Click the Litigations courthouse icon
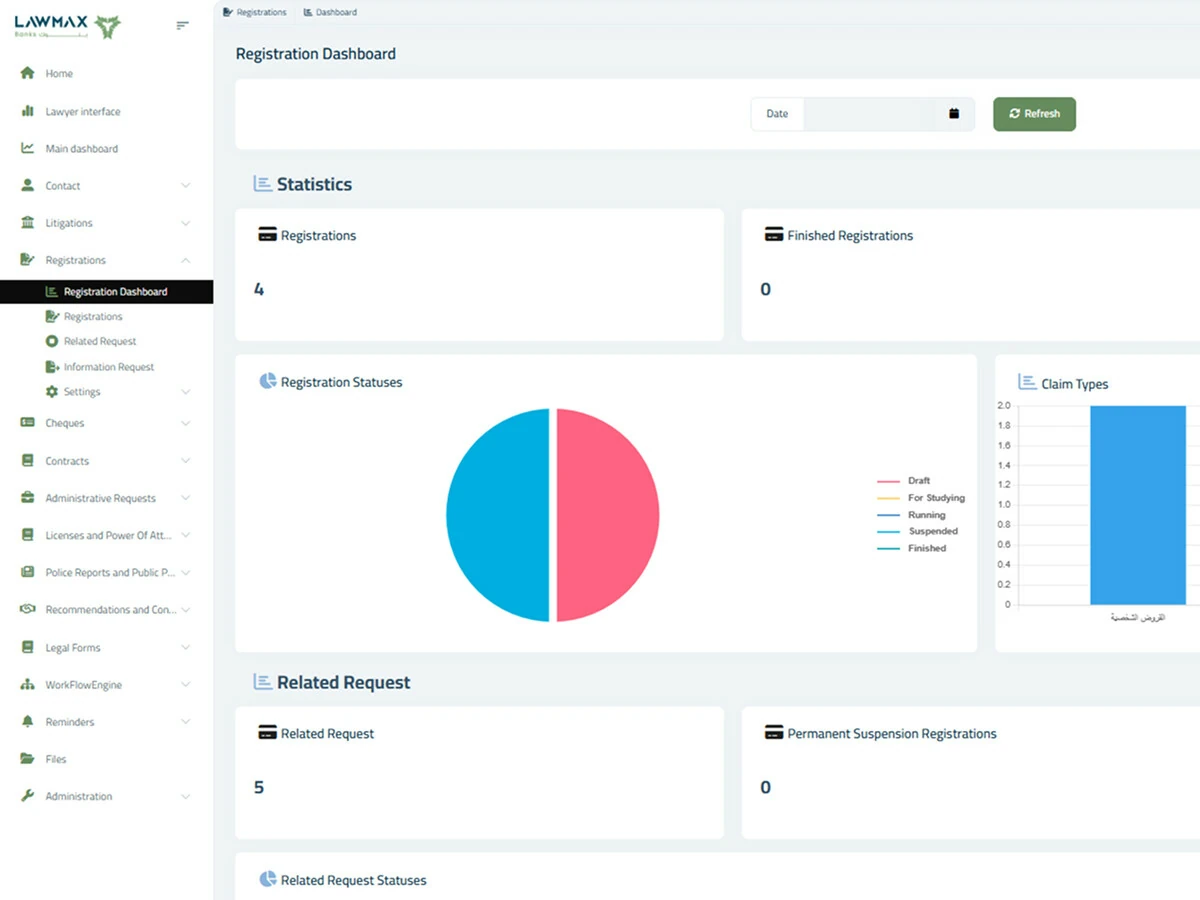Image resolution: width=1200 pixels, height=900 pixels. point(28,222)
